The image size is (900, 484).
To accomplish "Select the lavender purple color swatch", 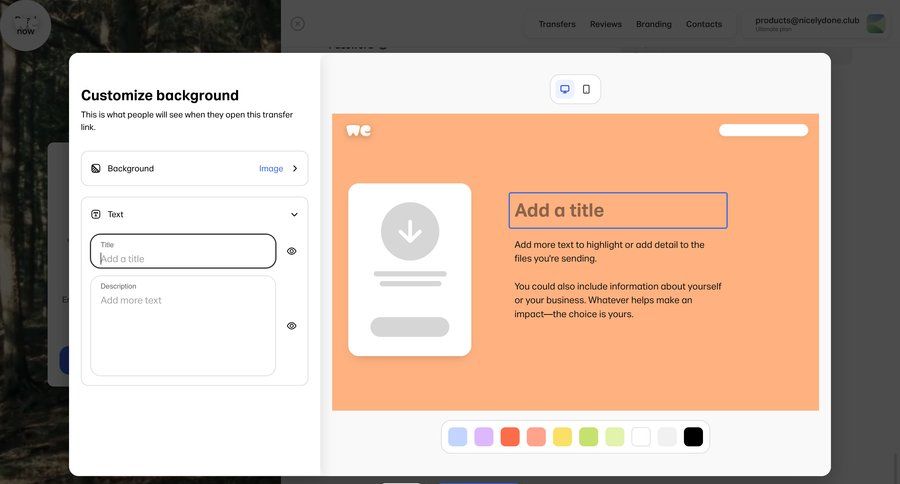I will tap(484, 437).
